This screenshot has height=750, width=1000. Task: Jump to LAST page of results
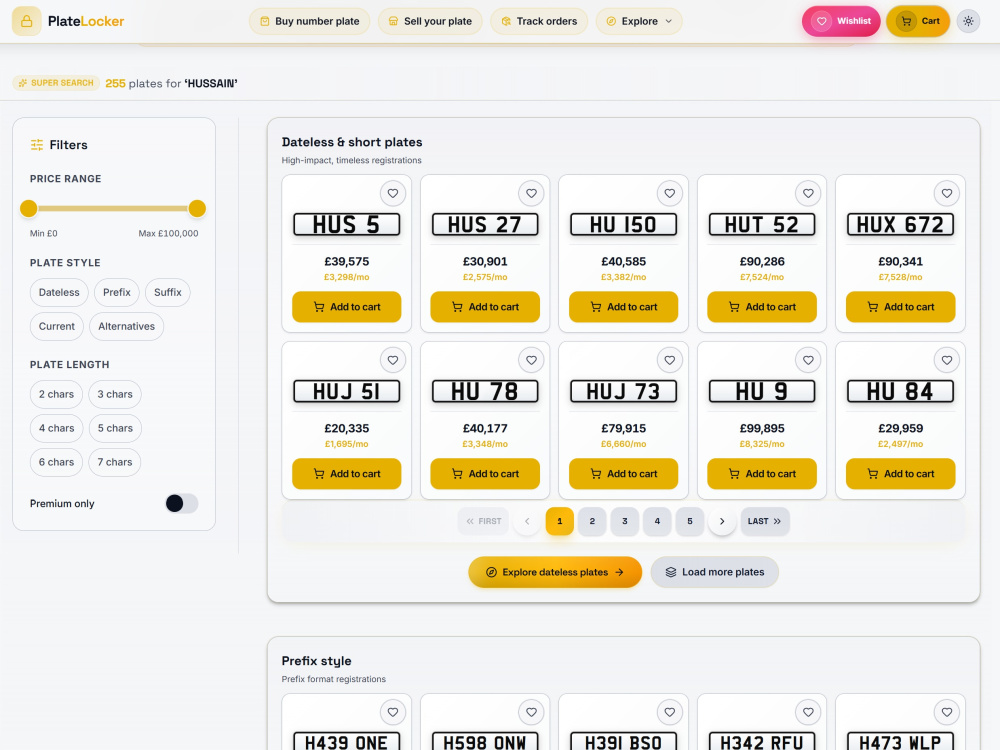tap(765, 521)
